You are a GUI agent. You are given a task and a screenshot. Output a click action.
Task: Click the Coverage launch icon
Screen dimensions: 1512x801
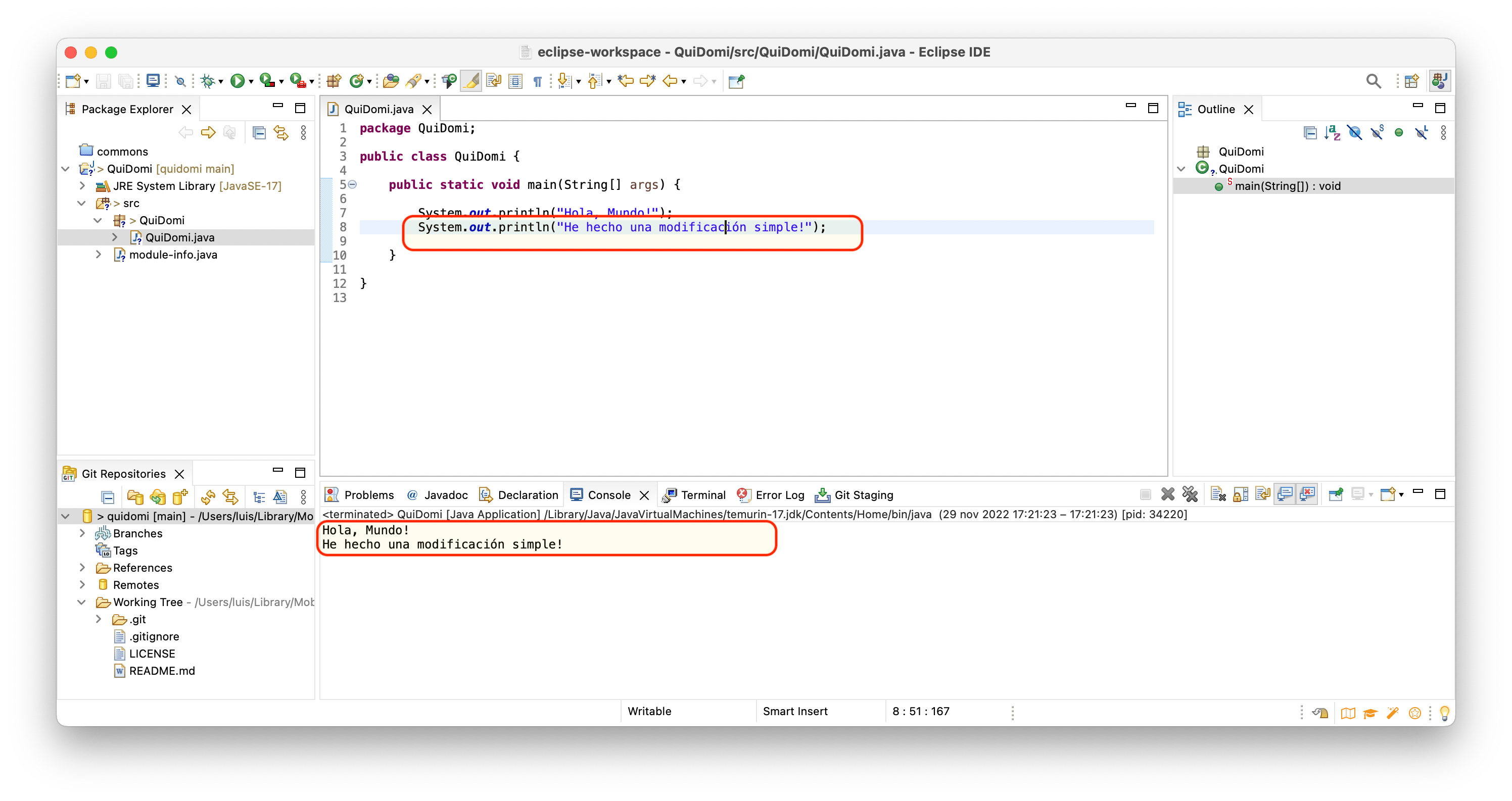click(267, 81)
